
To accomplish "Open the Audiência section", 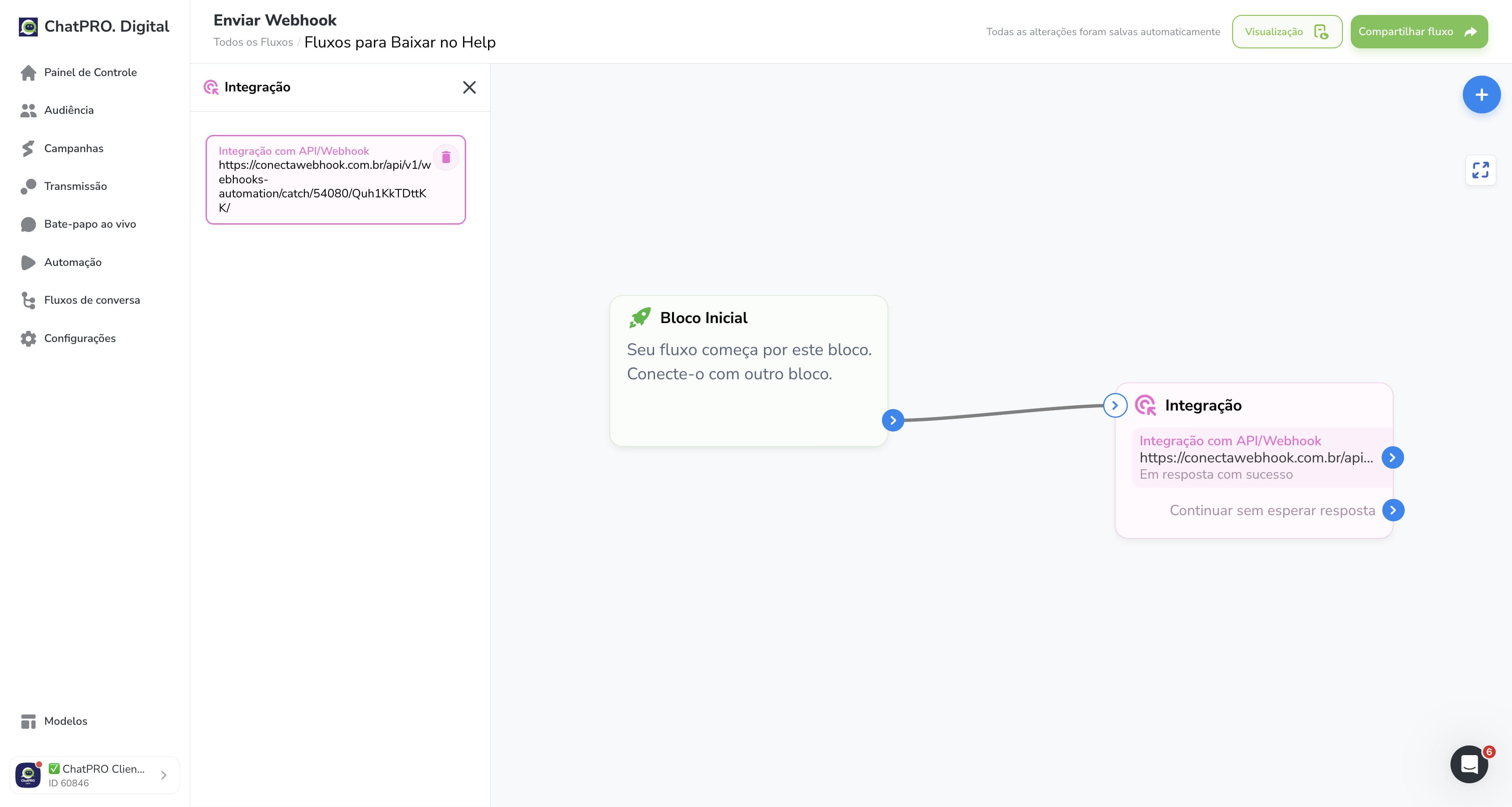I will (x=69, y=110).
